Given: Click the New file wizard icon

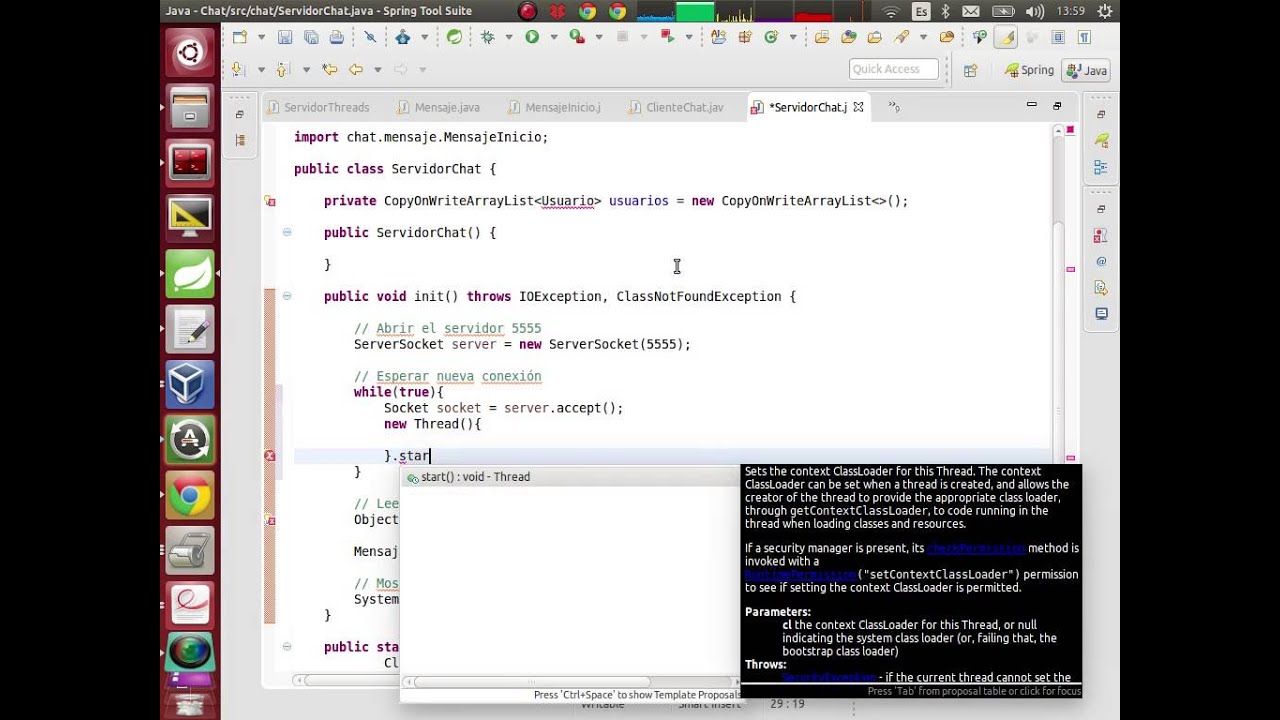Looking at the screenshot, I should point(240,37).
